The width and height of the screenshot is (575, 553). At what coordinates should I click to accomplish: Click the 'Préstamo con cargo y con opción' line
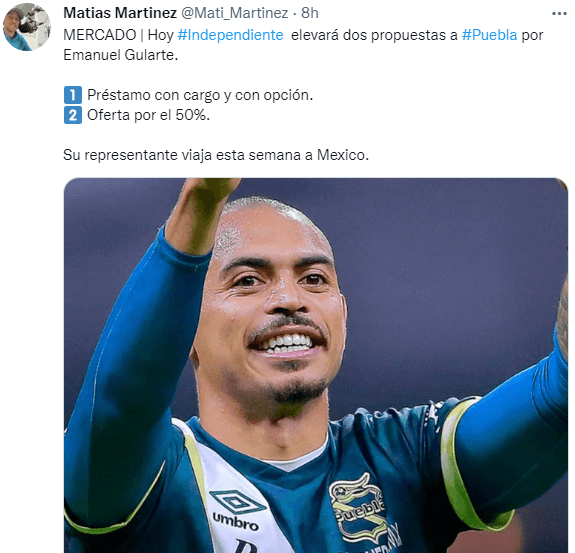point(200,95)
